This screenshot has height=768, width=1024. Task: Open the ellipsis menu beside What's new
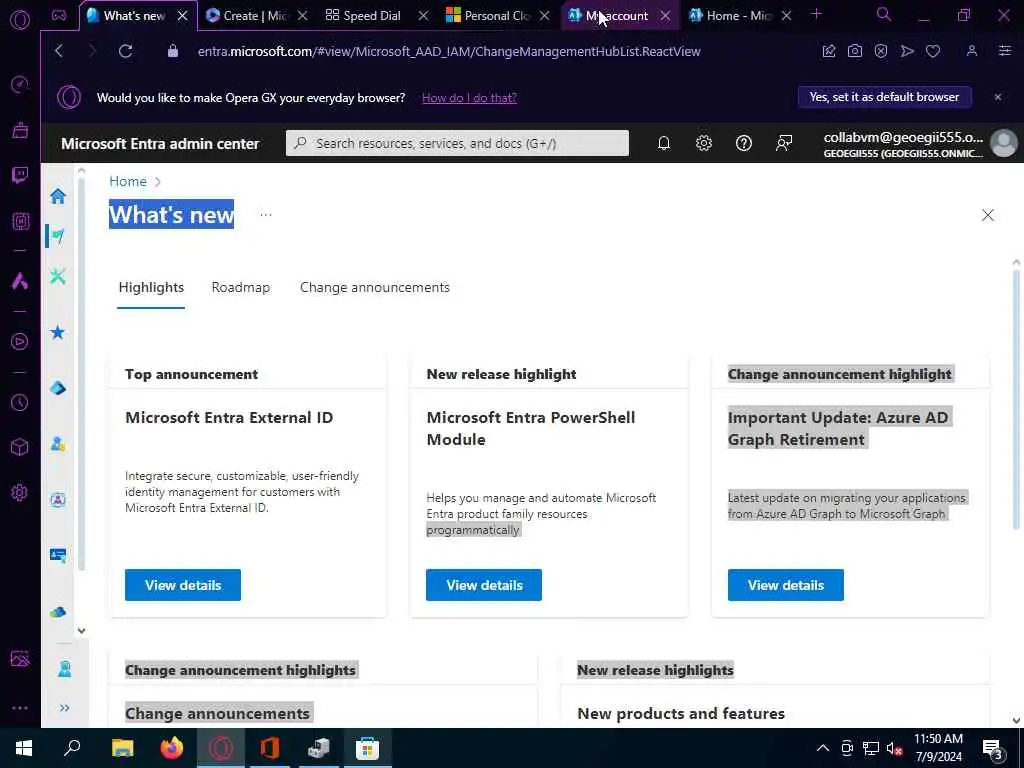point(266,214)
